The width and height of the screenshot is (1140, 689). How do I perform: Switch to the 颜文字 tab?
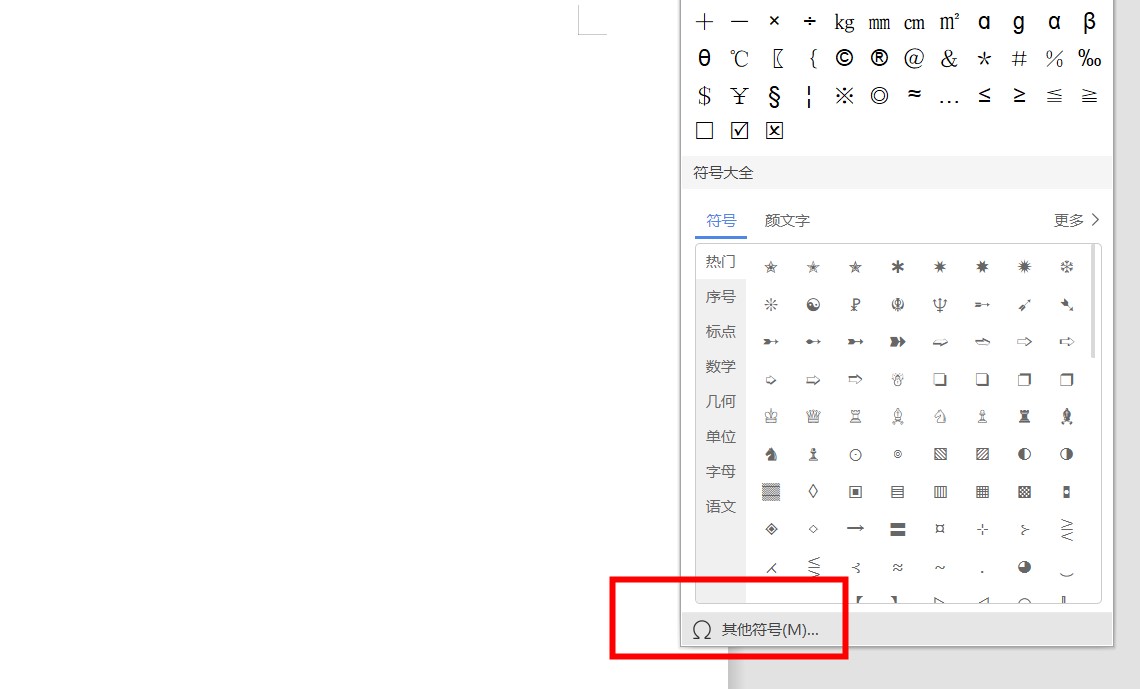click(787, 220)
